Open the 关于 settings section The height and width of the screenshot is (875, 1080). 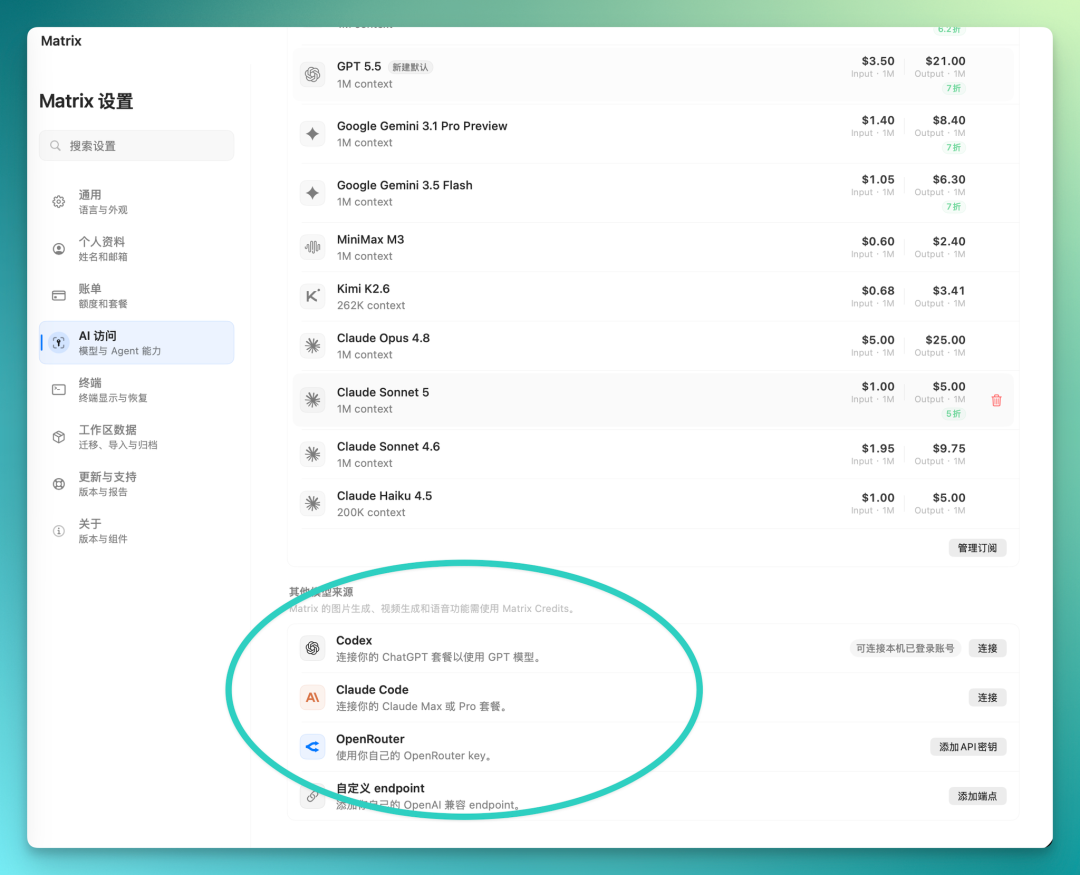(136, 531)
